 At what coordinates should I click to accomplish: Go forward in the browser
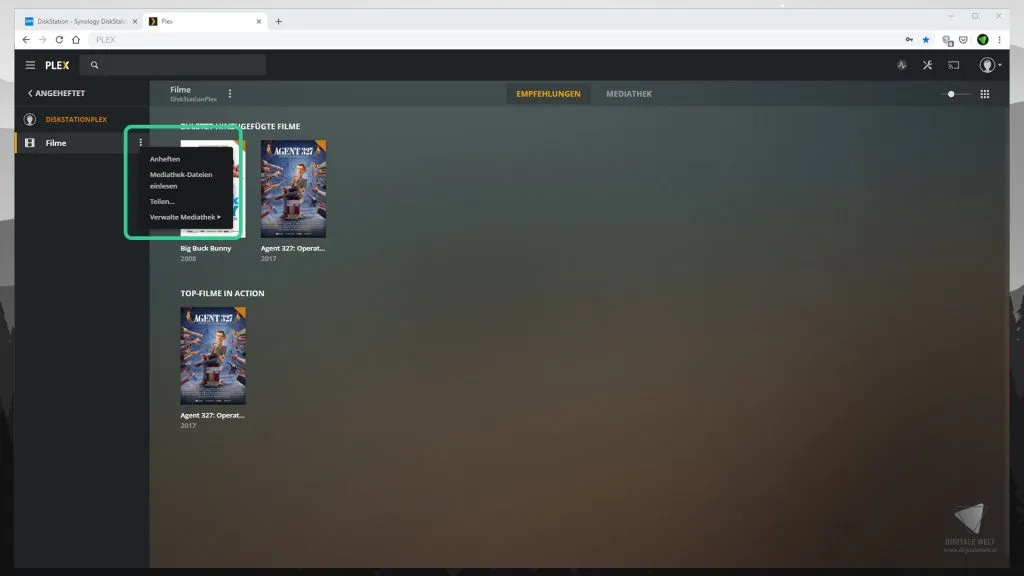click(x=42, y=40)
